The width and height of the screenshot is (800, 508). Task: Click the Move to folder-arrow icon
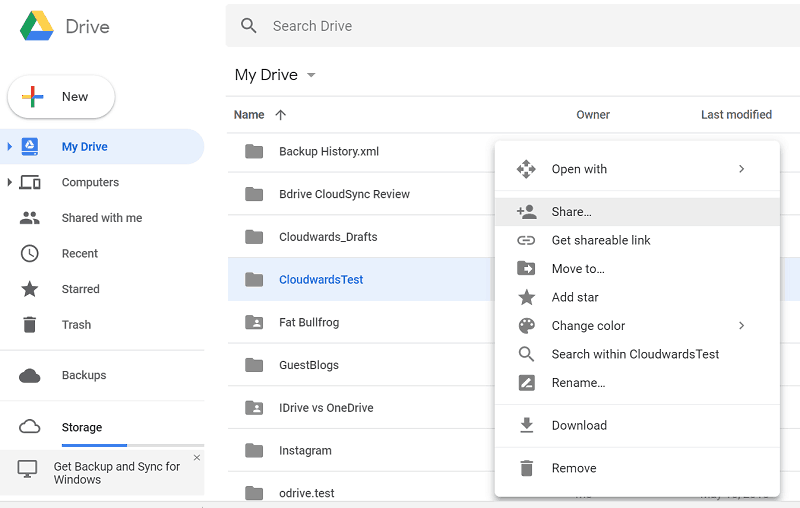pyautogui.click(x=526, y=268)
